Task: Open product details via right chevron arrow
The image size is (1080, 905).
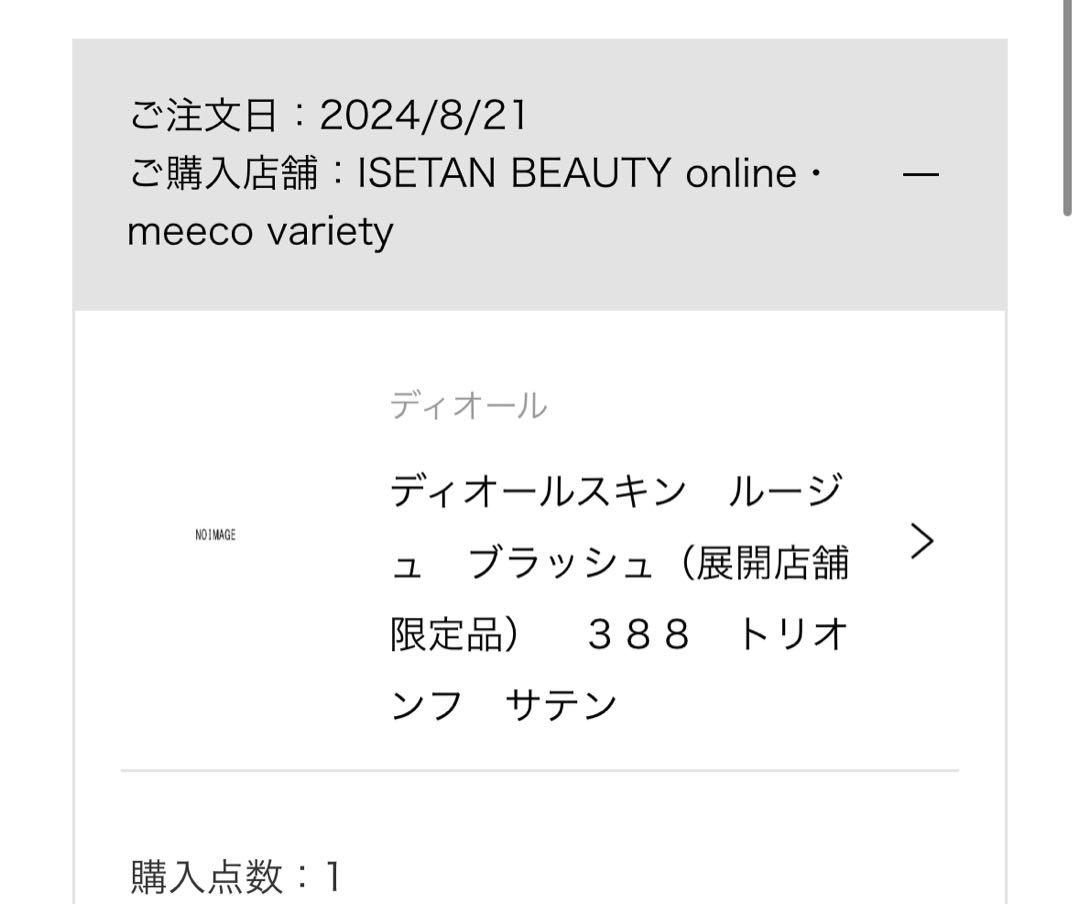Action: [922, 541]
